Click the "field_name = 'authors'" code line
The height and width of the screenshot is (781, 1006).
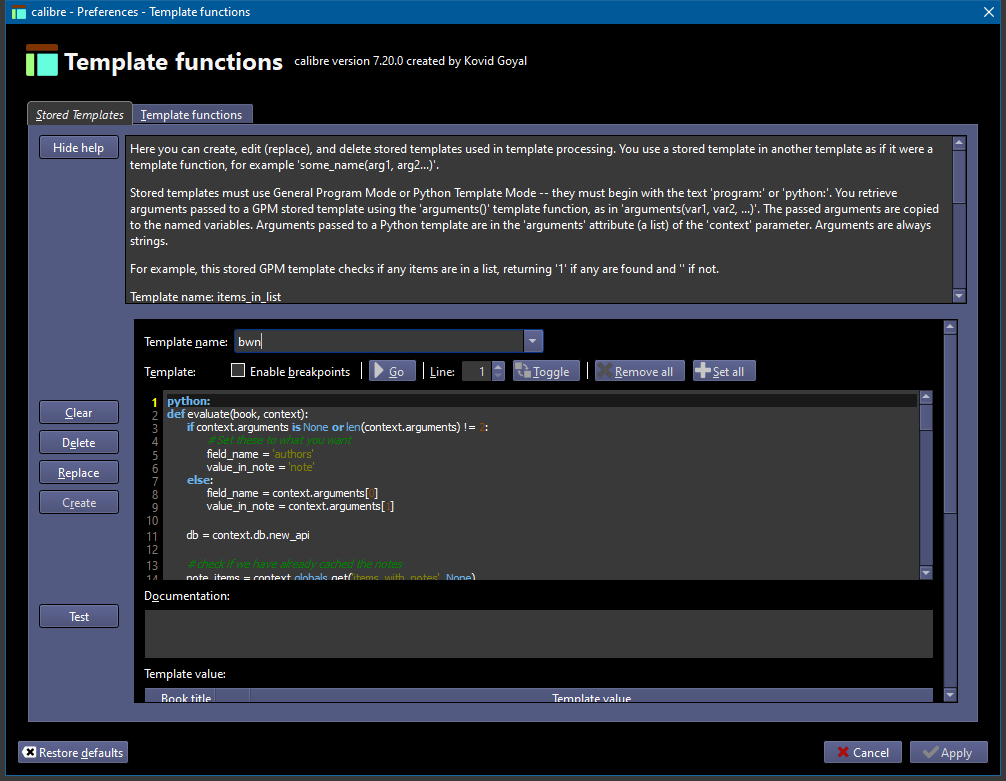click(x=260, y=454)
